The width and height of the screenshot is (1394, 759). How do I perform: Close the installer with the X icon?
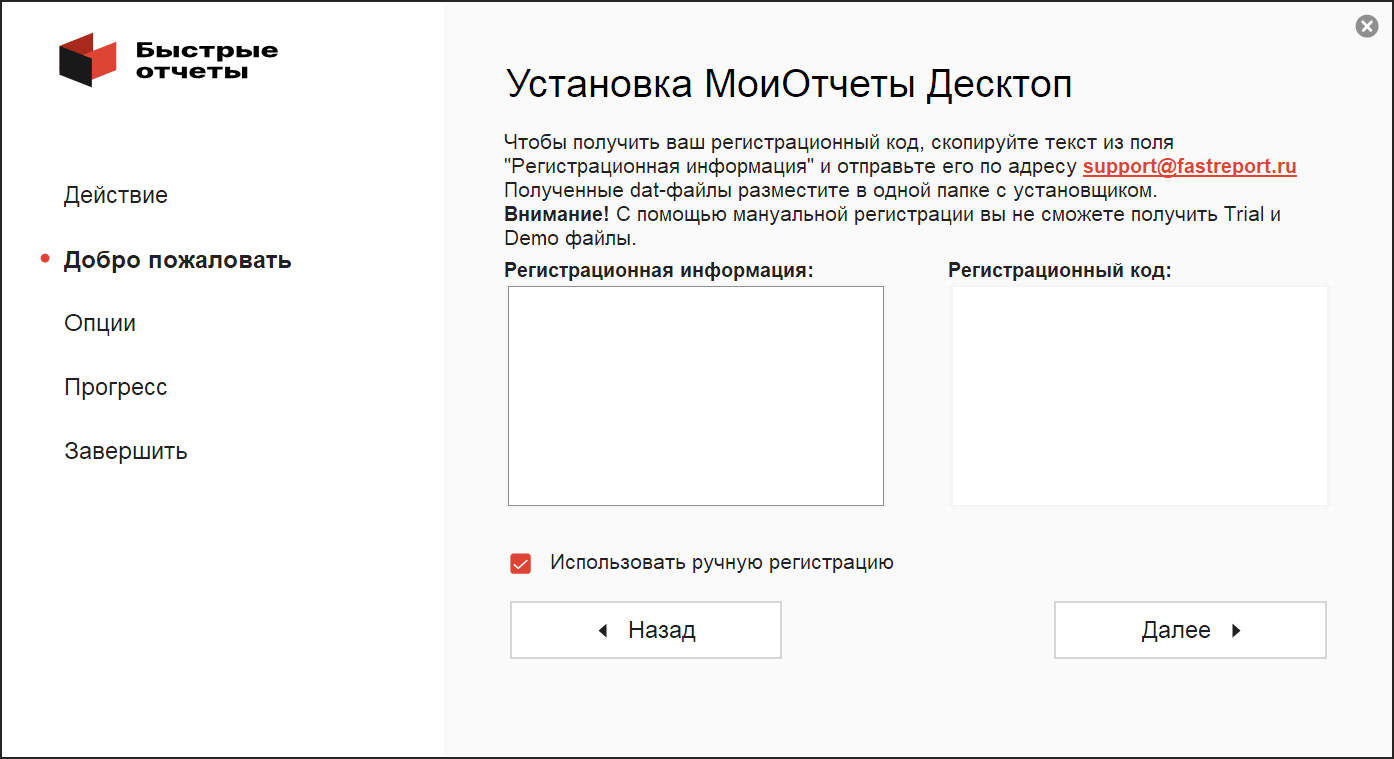point(1366,27)
